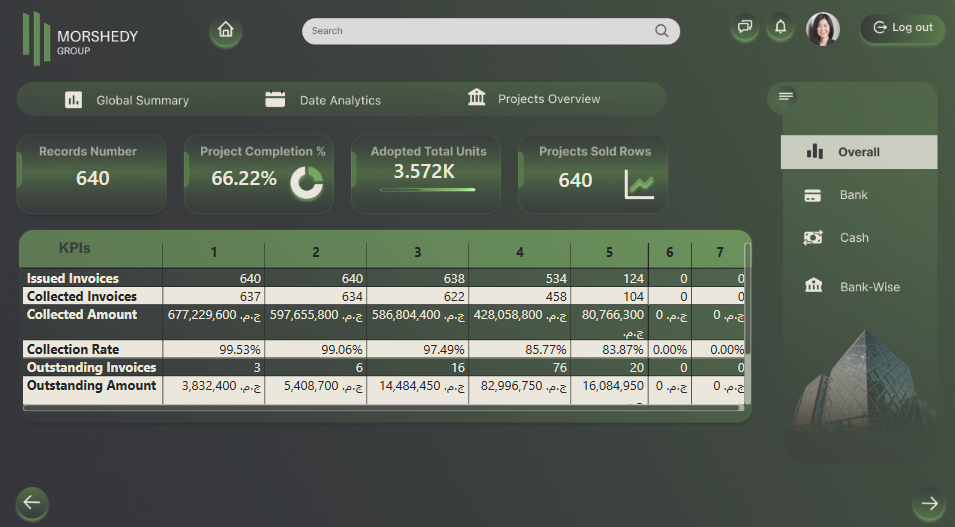Click the 85.77% collection rate cell
Screen dimensions: 955x527
tap(520, 350)
